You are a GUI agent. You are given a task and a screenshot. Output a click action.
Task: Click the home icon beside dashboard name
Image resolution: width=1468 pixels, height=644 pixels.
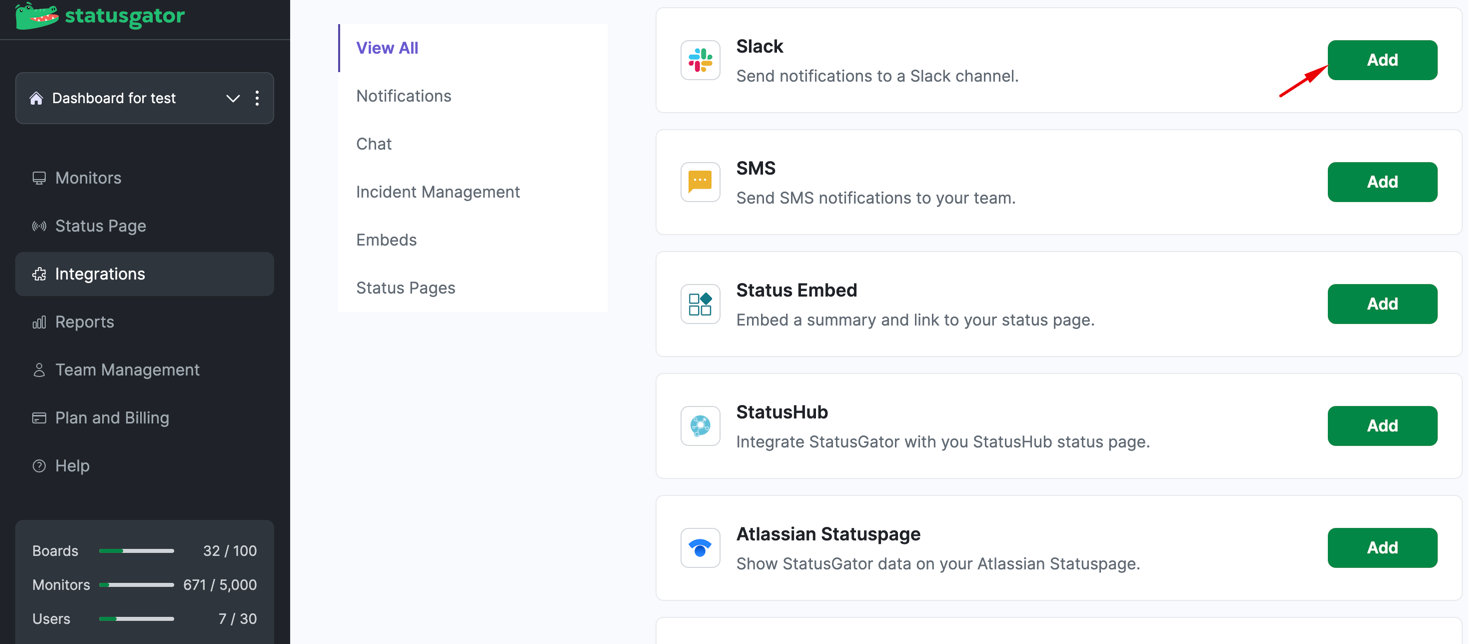(36, 97)
